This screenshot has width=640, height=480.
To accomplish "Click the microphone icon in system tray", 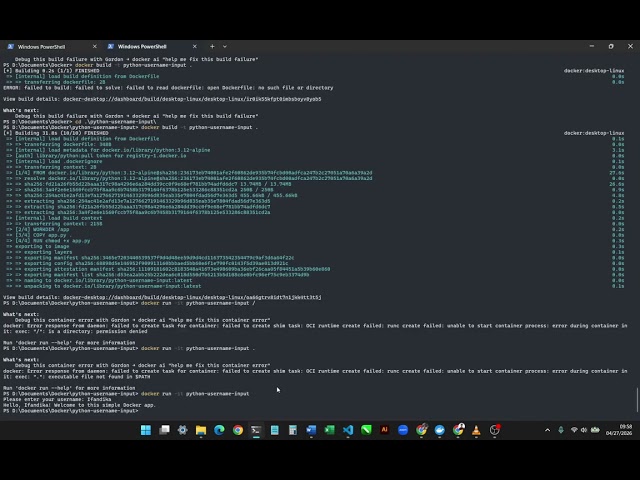I will [x=561, y=430].
